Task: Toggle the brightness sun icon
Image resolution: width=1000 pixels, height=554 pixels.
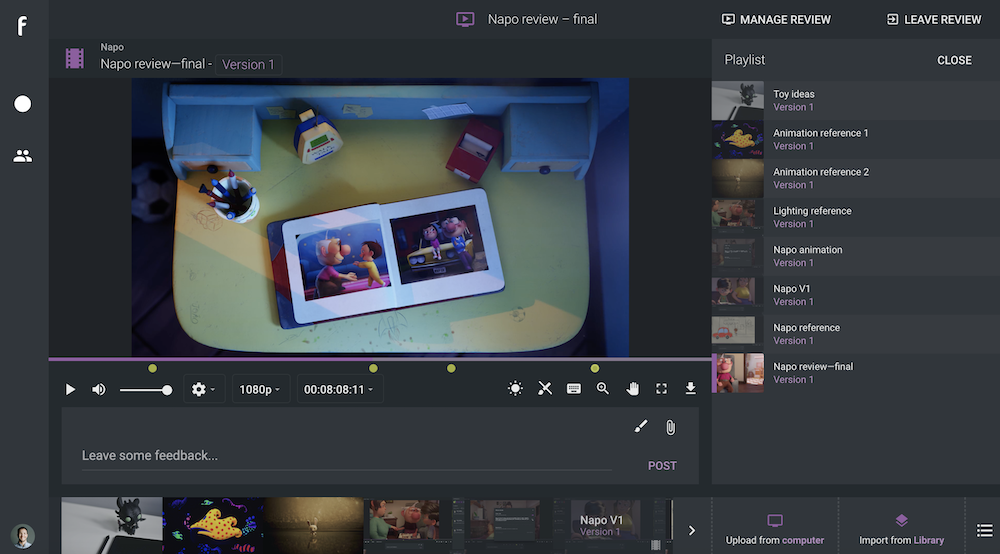Action: [515, 388]
